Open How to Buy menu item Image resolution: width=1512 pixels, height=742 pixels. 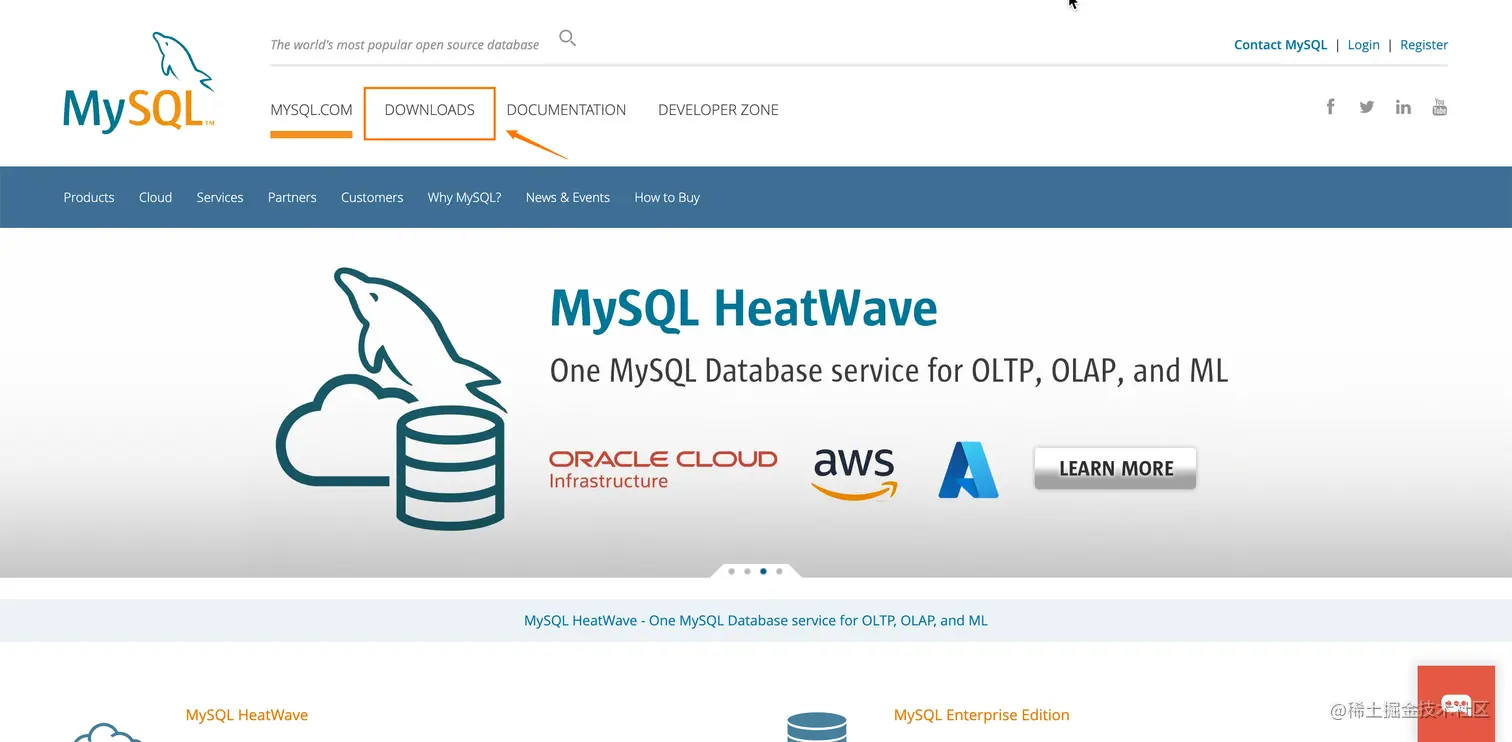(x=667, y=197)
